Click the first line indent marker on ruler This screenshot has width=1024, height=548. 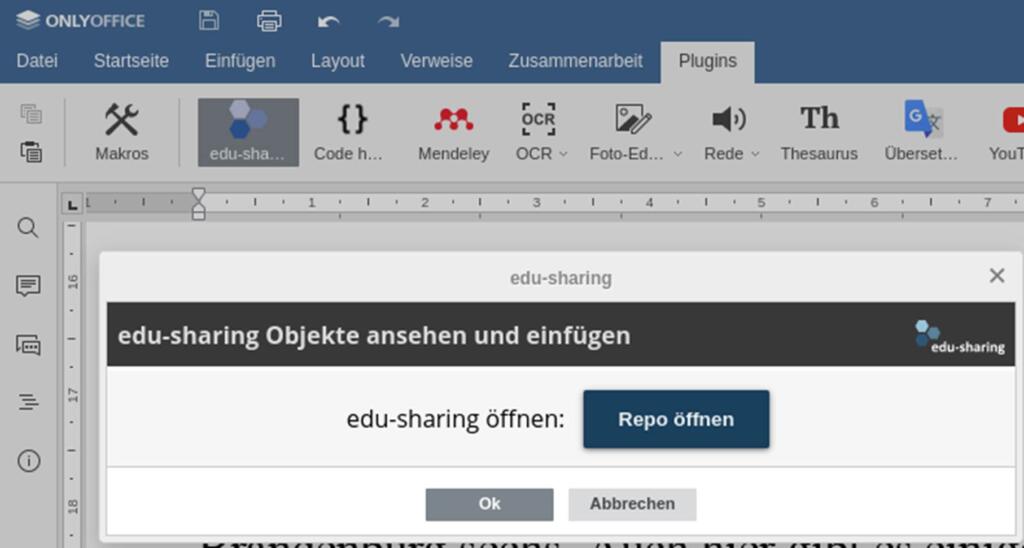click(199, 194)
